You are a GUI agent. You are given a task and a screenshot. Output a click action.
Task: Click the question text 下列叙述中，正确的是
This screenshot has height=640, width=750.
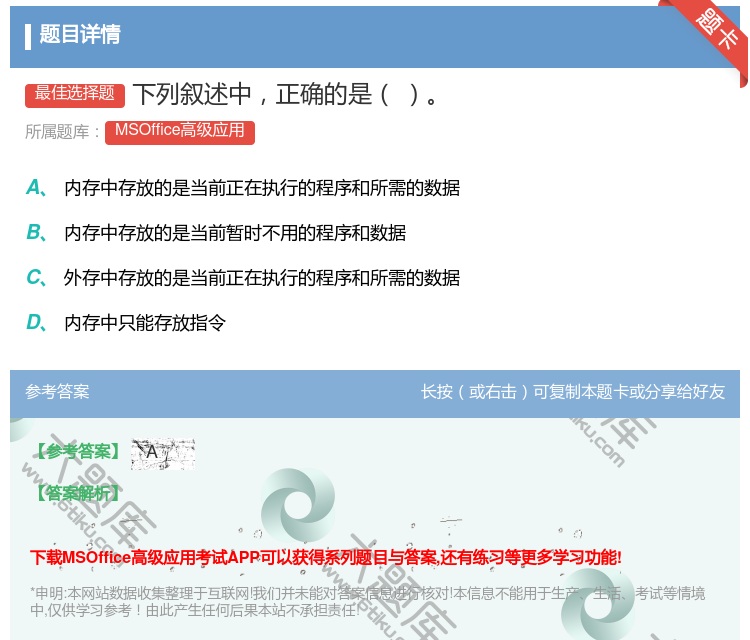285,94
